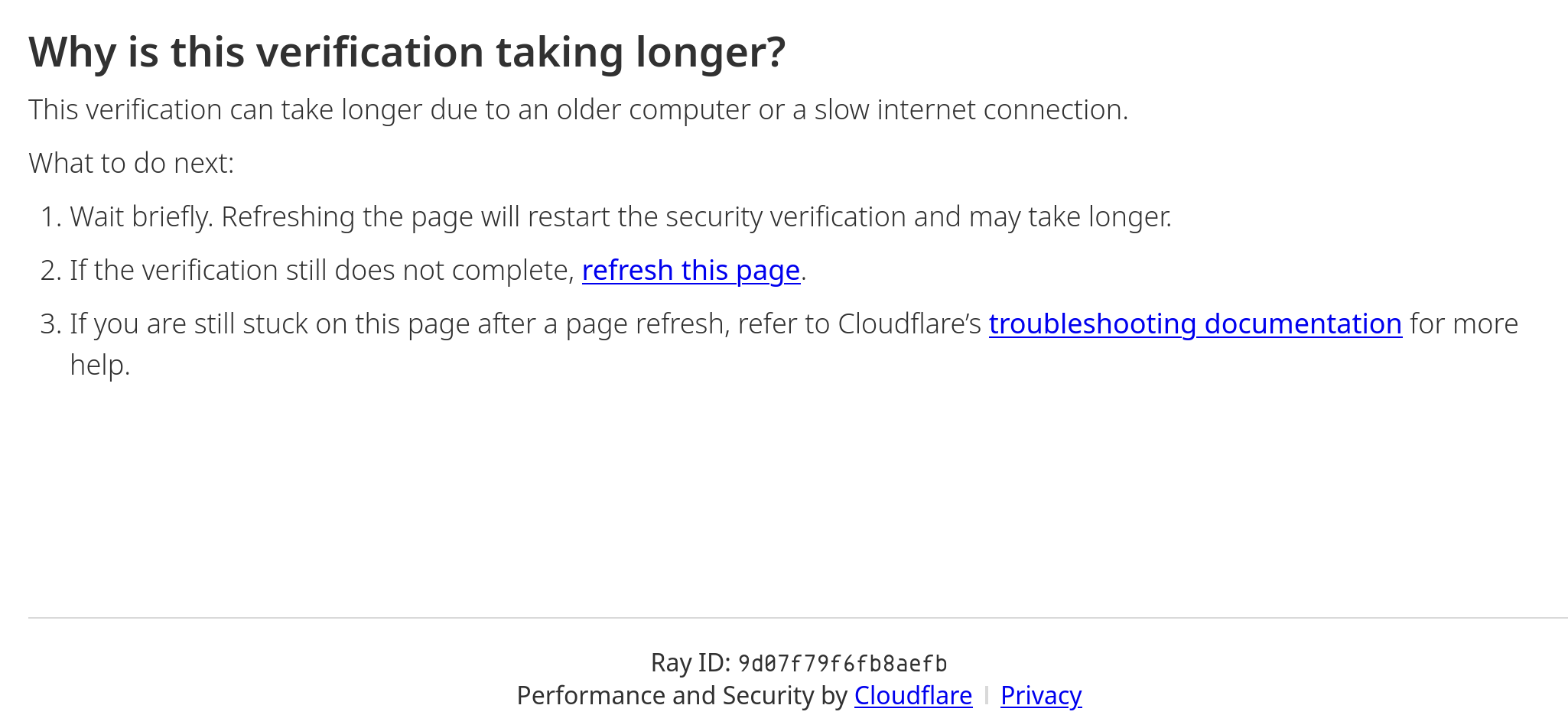1568x728 pixels.
Task: Click the horizontal divider line above the footer
Action: click(795, 618)
